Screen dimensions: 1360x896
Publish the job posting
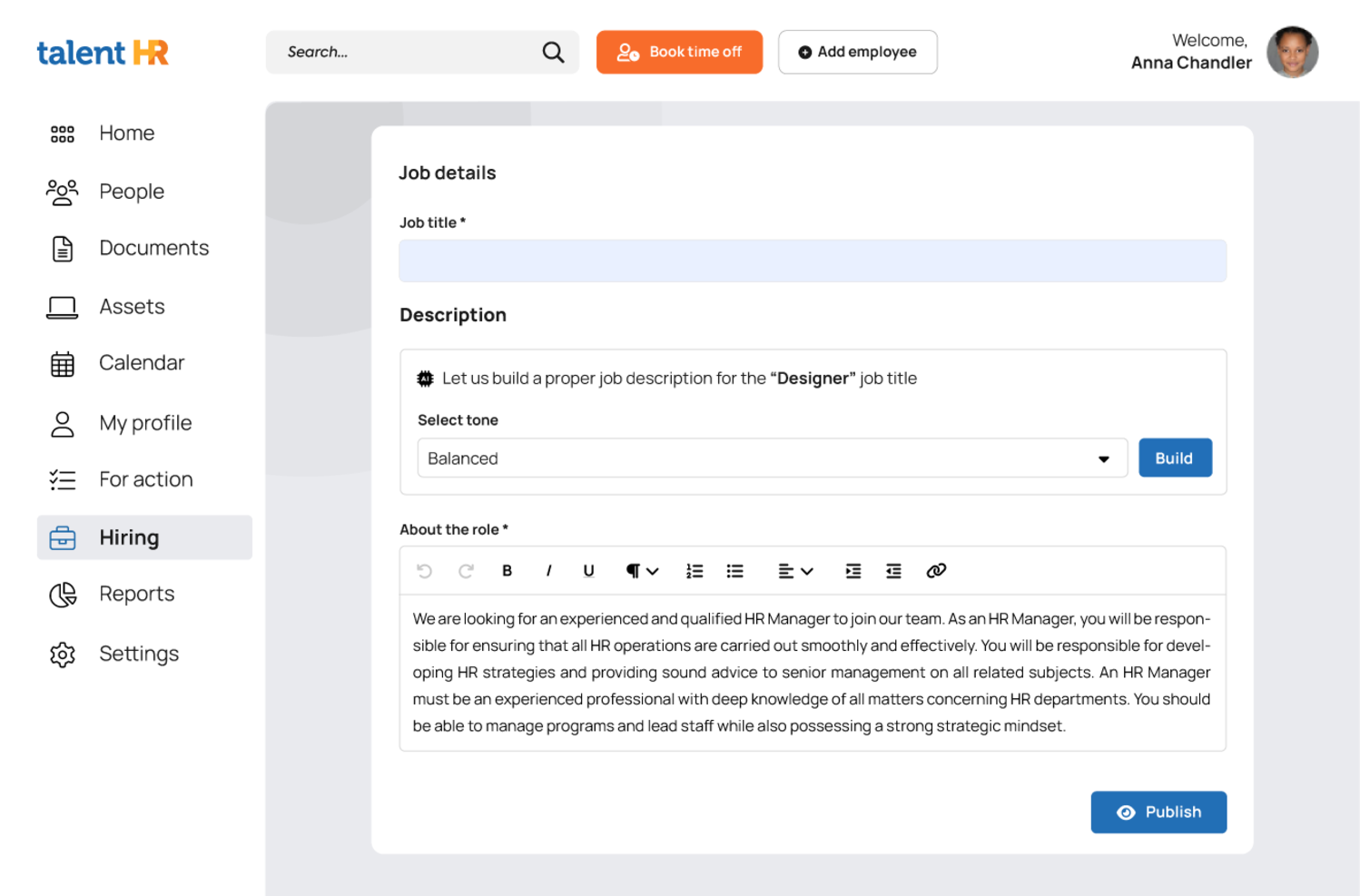click(x=1158, y=812)
